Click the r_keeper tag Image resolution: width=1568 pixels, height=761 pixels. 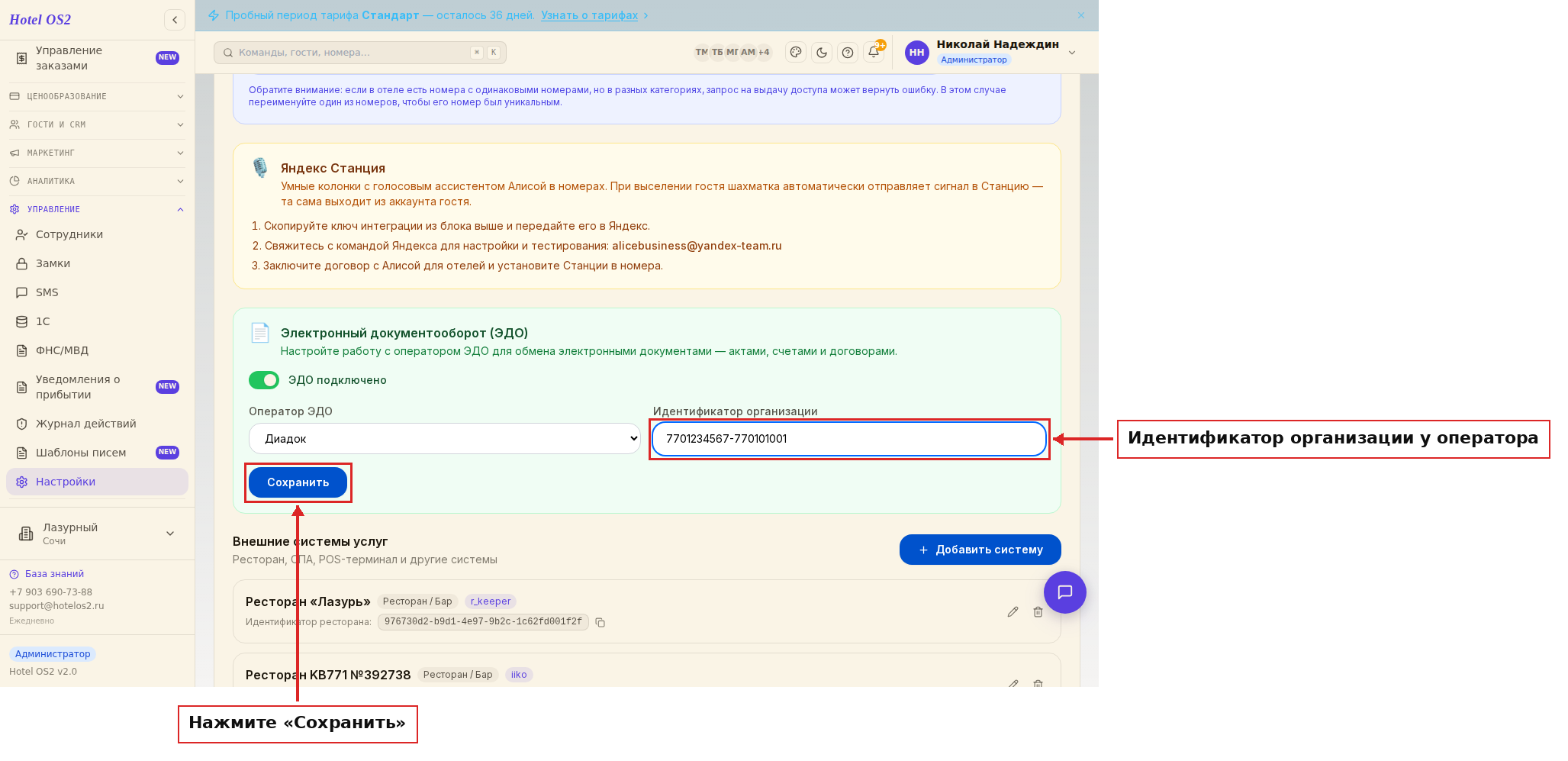491,601
